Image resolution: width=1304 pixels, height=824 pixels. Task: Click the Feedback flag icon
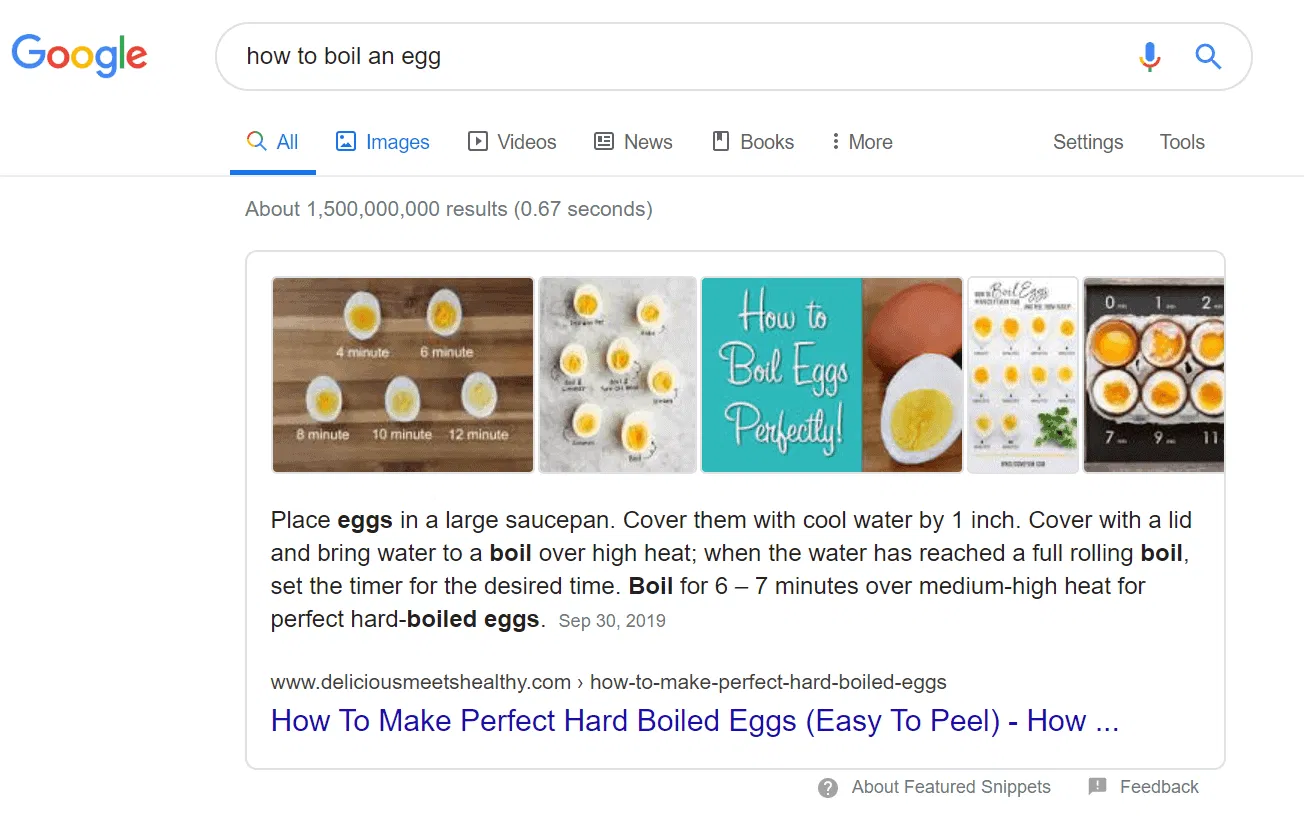point(1097,787)
